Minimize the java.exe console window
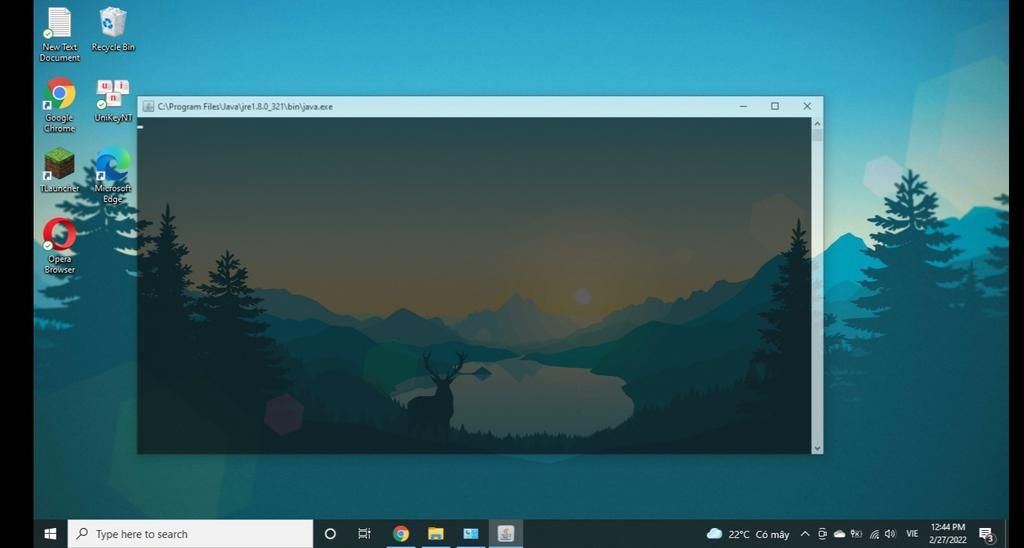Screen dimensions: 1024x548 [x=743, y=106]
